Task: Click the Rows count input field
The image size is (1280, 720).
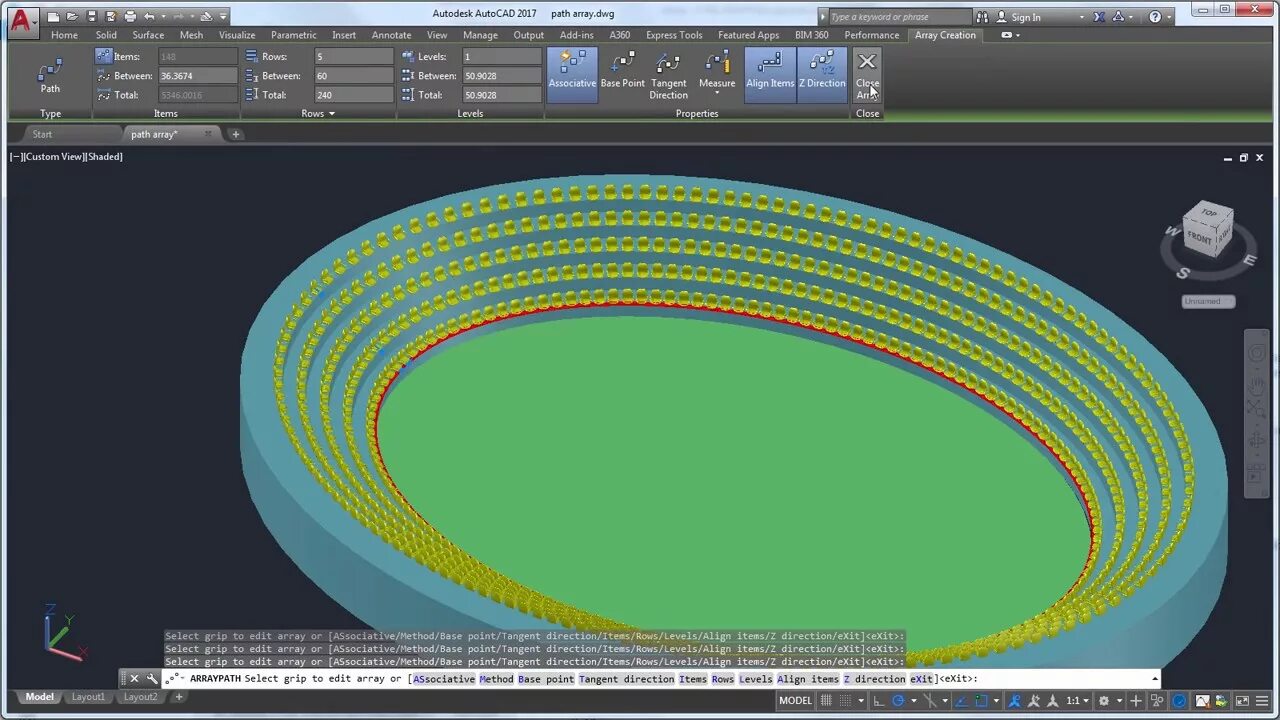Action: tap(353, 57)
